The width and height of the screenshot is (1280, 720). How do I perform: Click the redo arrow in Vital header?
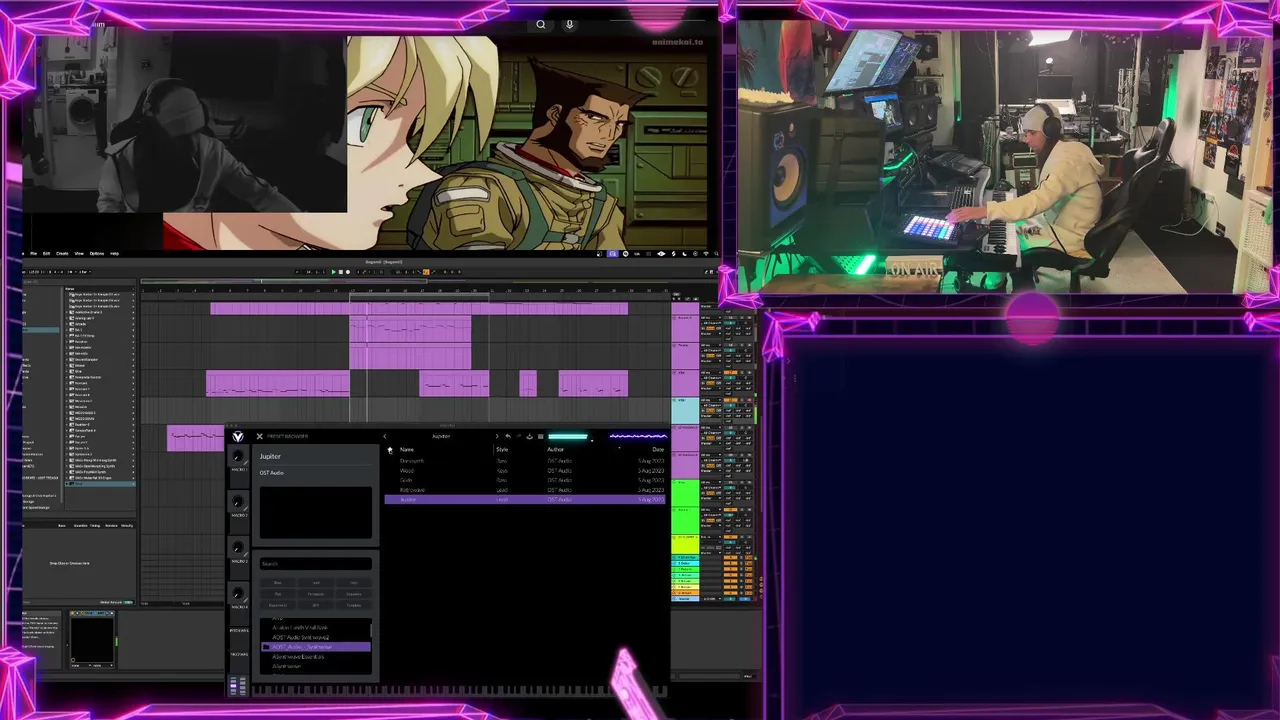point(519,436)
